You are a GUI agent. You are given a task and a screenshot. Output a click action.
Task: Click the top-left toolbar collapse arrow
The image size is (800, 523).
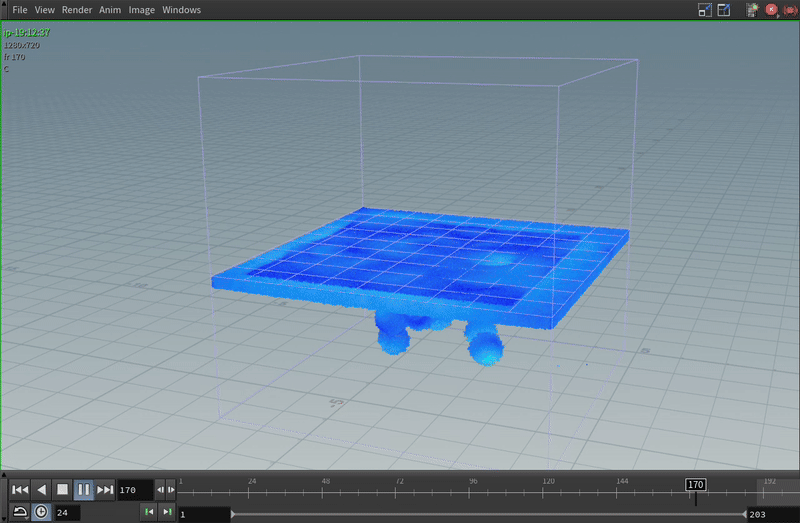point(4,4)
